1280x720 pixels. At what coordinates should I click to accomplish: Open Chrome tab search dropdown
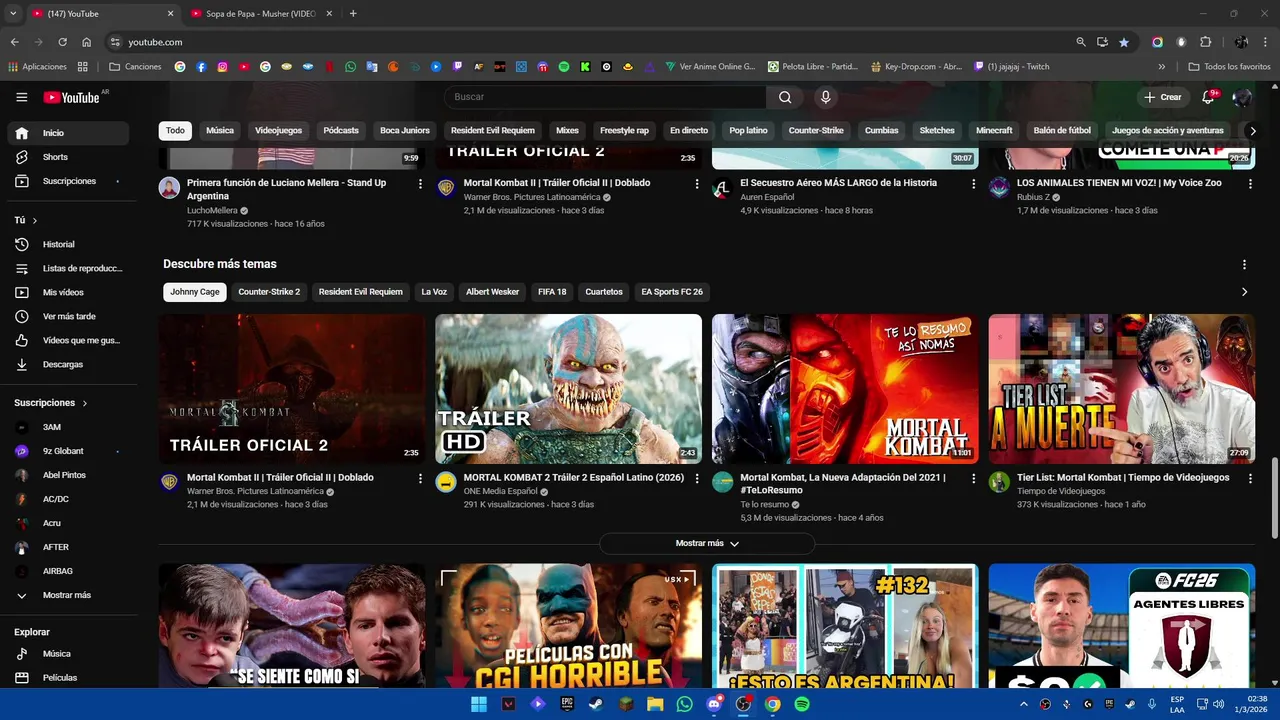coord(13,13)
